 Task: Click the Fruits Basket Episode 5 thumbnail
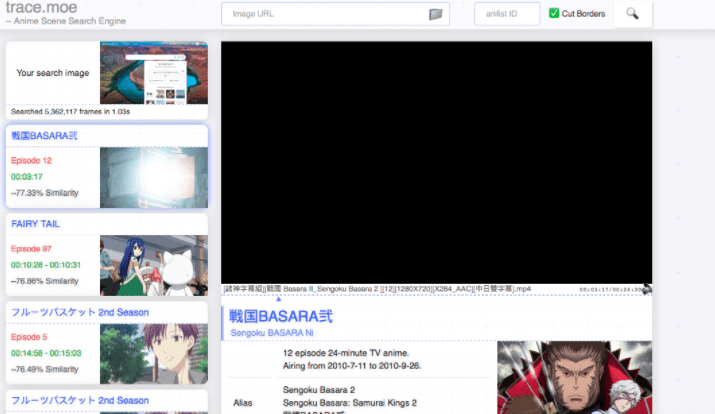pyautogui.click(x=153, y=353)
